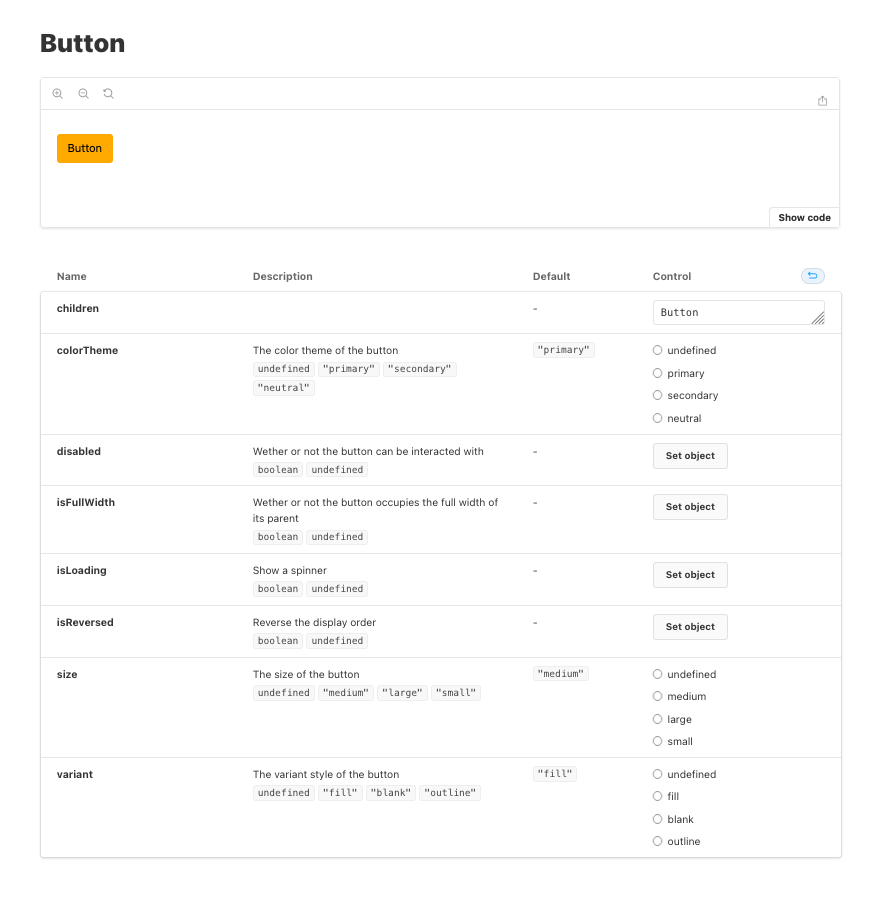890x900 pixels.
Task: Reset the canvas zoom level
Action: click(108, 94)
